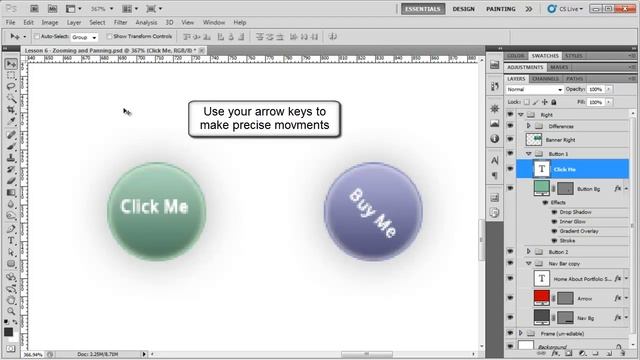Select the Arrow layer red thumbnail
Viewport: 640px width, 360px height.
pos(542,298)
